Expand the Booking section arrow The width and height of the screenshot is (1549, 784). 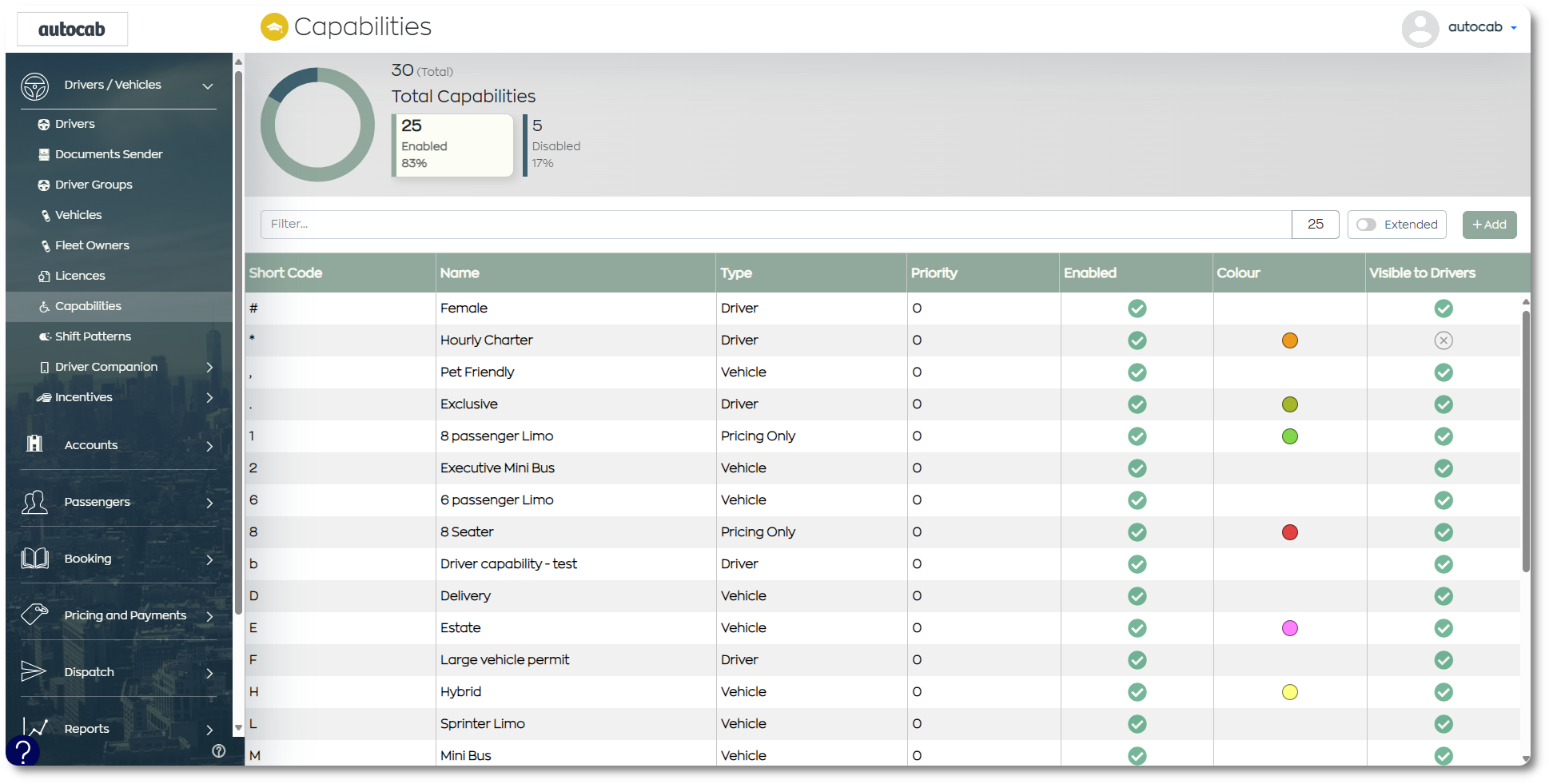point(209,559)
